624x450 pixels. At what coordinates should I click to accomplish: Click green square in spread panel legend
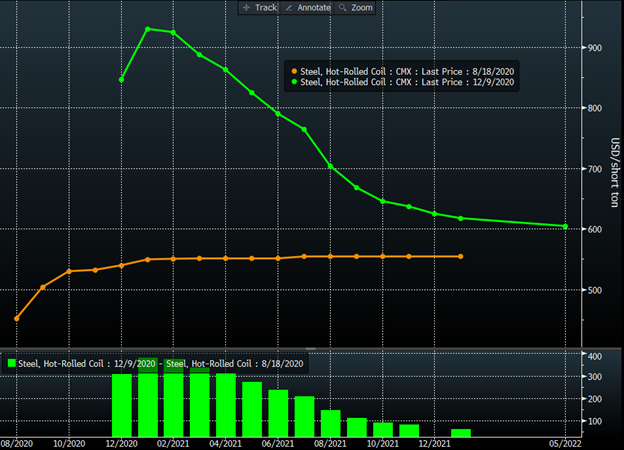[x=12, y=362]
